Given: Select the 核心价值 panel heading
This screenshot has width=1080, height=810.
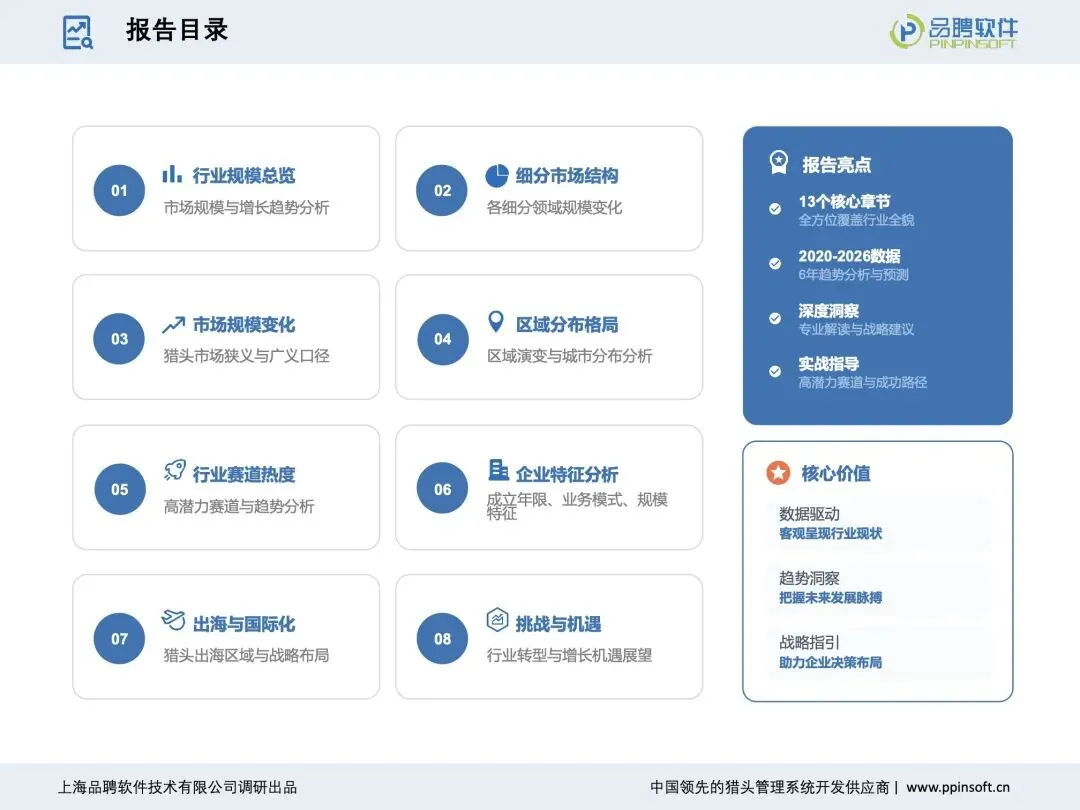Looking at the screenshot, I should [x=836, y=473].
